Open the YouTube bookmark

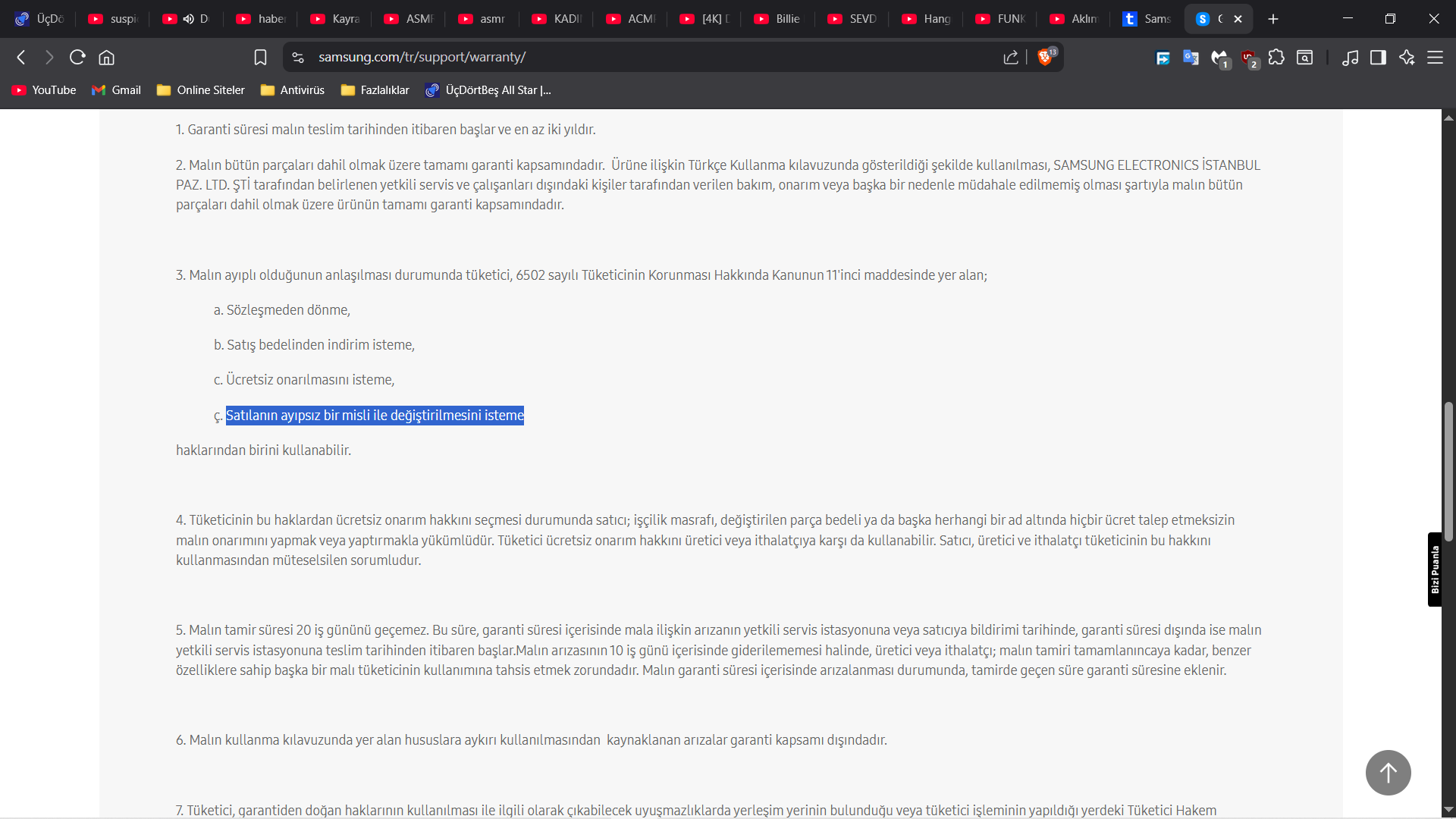click(45, 90)
